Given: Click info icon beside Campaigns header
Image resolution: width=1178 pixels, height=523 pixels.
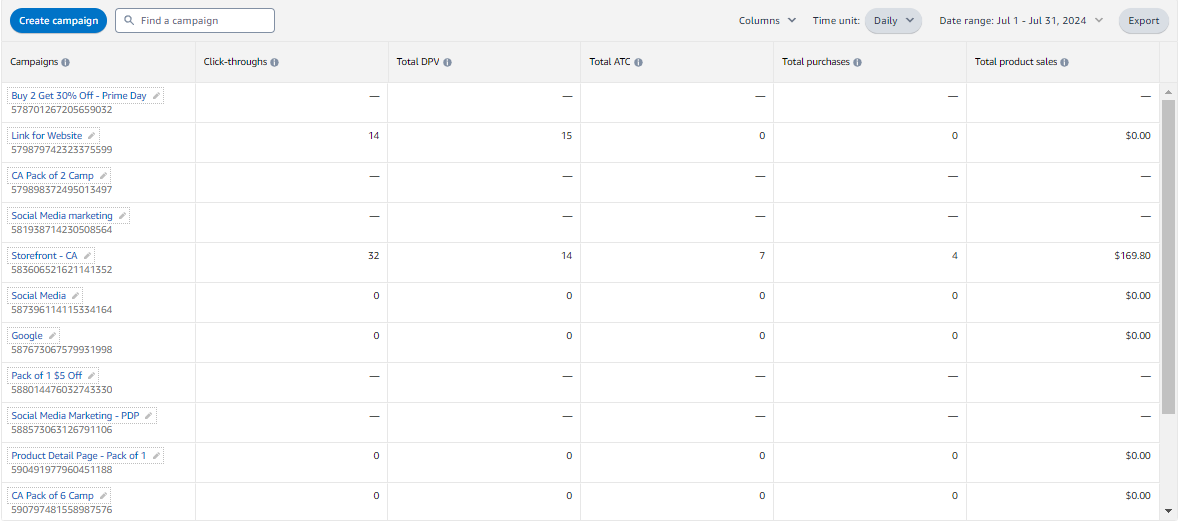Looking at the screenshot, I should pyautogui.click(x=65, y=62).
